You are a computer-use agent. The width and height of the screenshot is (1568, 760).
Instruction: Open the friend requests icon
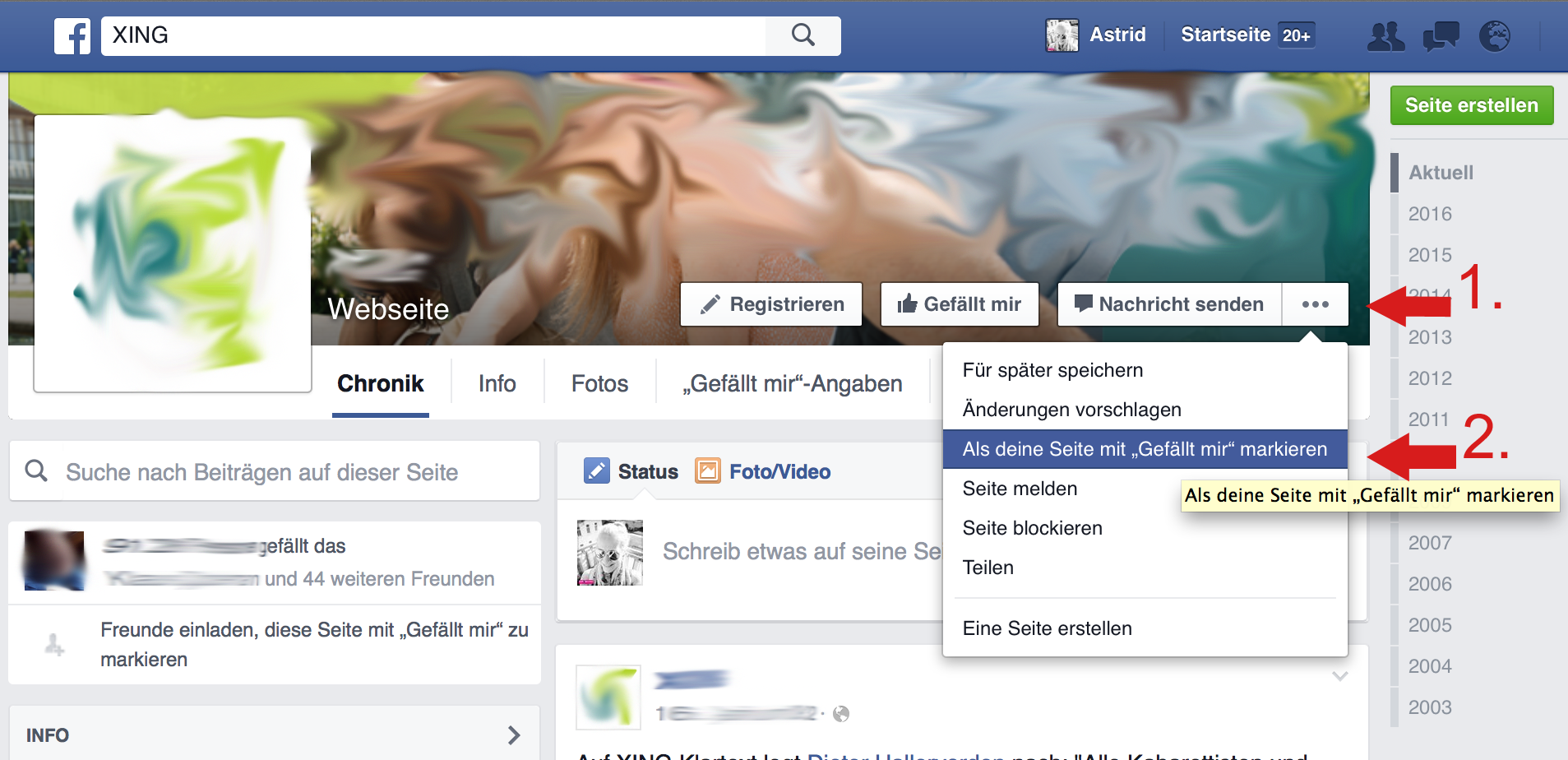pos(1385,36)
